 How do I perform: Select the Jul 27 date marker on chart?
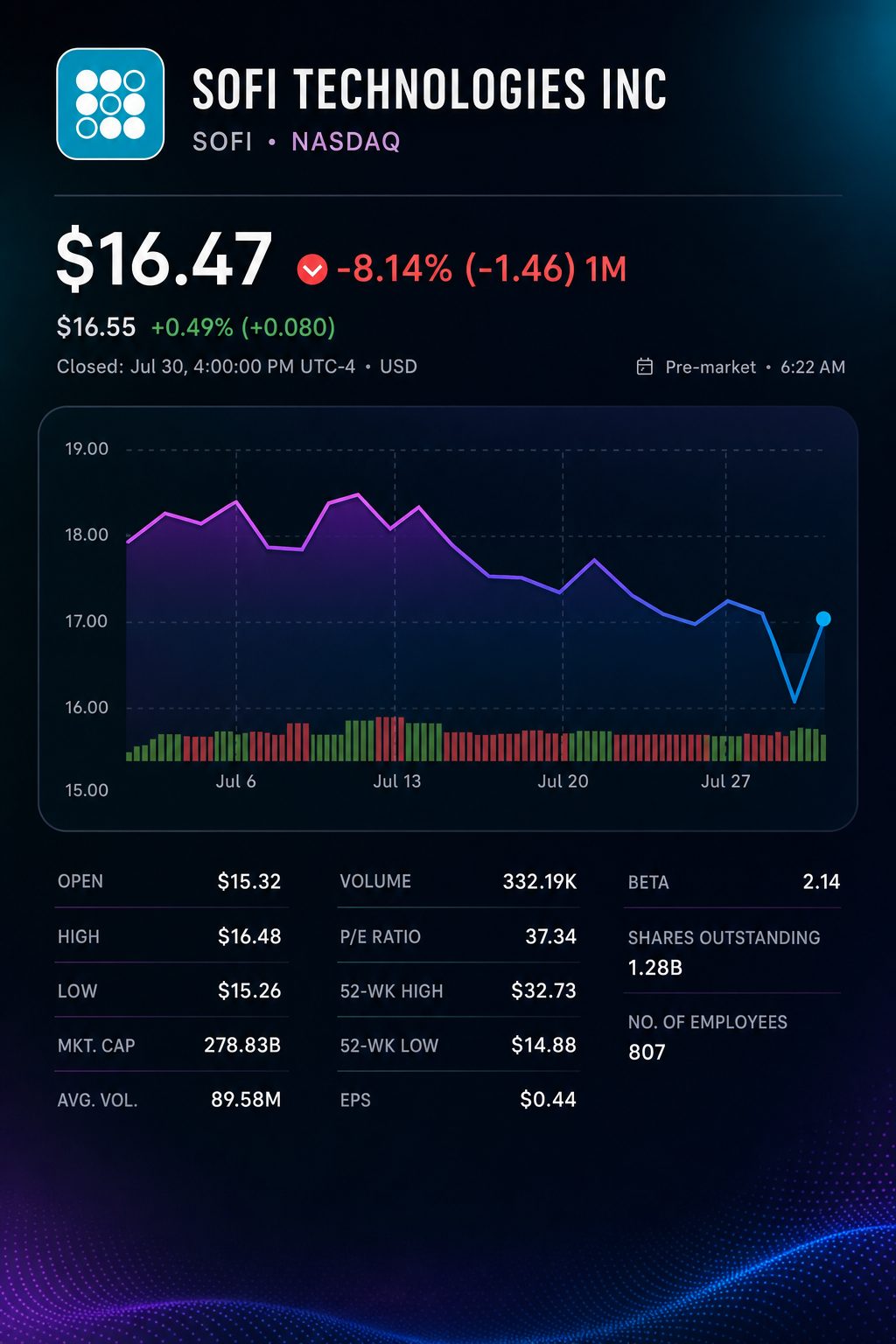pos(725,781)
